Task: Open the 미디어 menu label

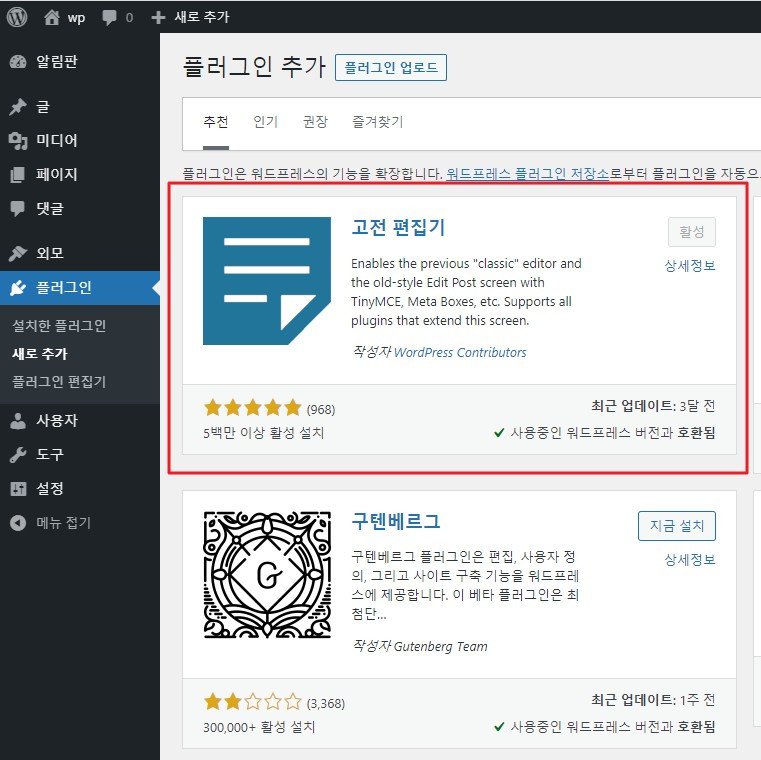Action: pyautogui.click(x=57, y=140)
